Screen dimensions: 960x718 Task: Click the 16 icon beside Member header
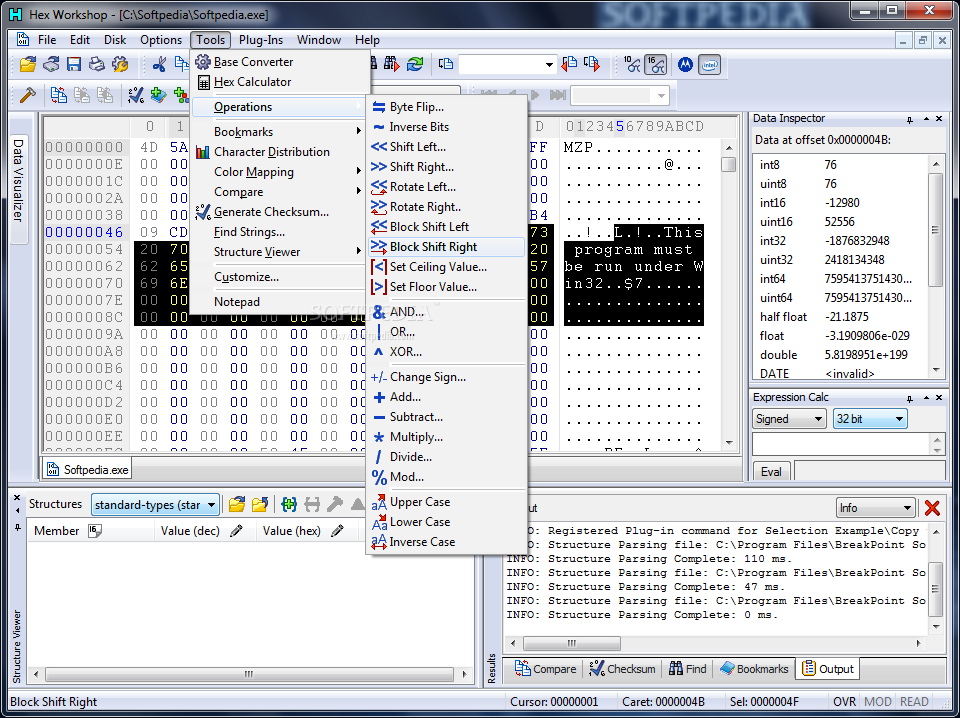(x=94, y=531)
